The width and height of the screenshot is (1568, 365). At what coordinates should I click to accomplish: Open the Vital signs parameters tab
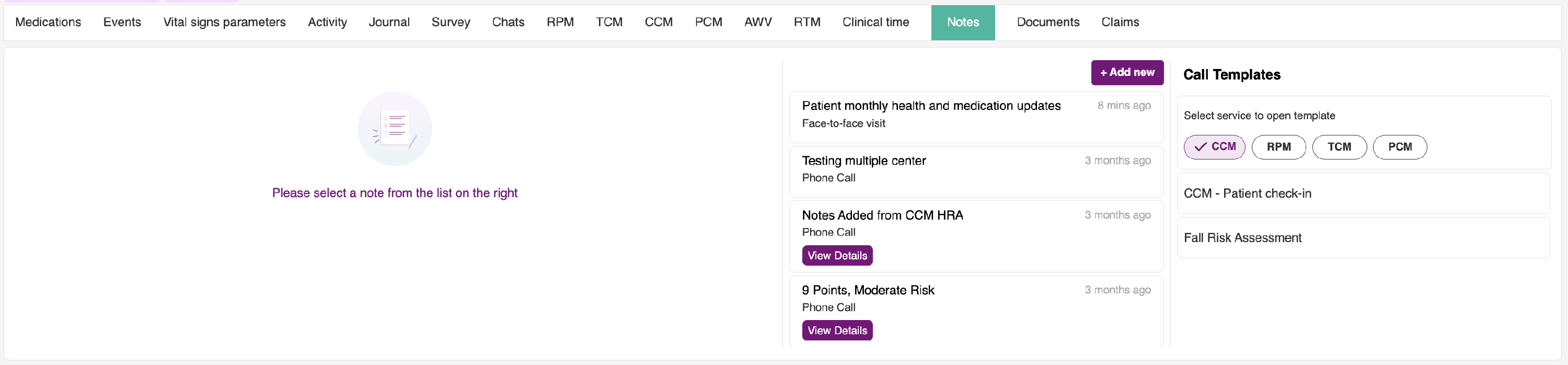(224, 22)
